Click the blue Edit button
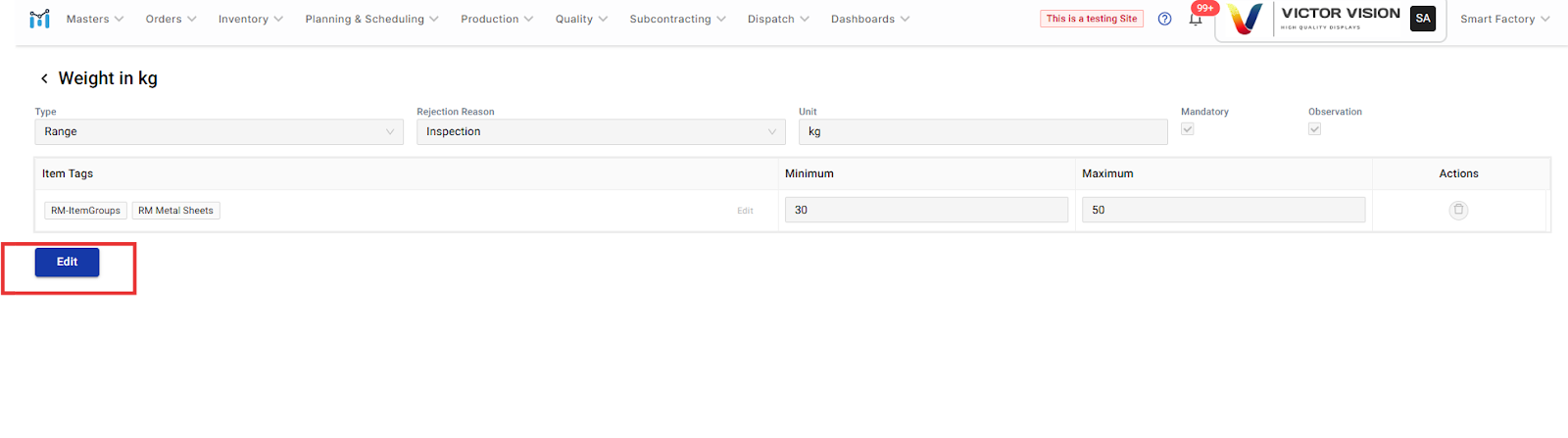Viewport: 1568px width, 438px height. [67, 263]
